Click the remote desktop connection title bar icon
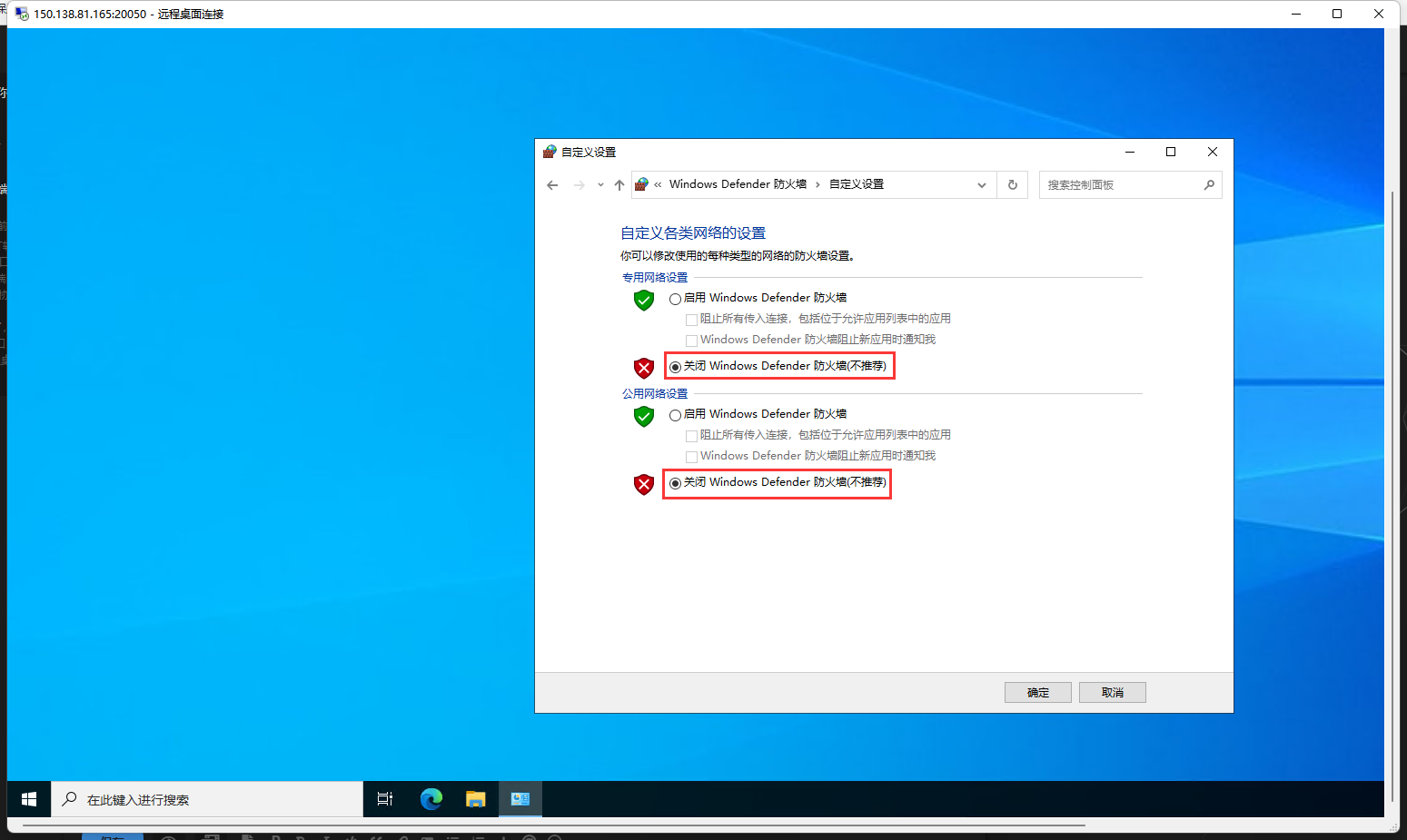Viewport: 1407px width, 840px height. [x=22, y=14]
